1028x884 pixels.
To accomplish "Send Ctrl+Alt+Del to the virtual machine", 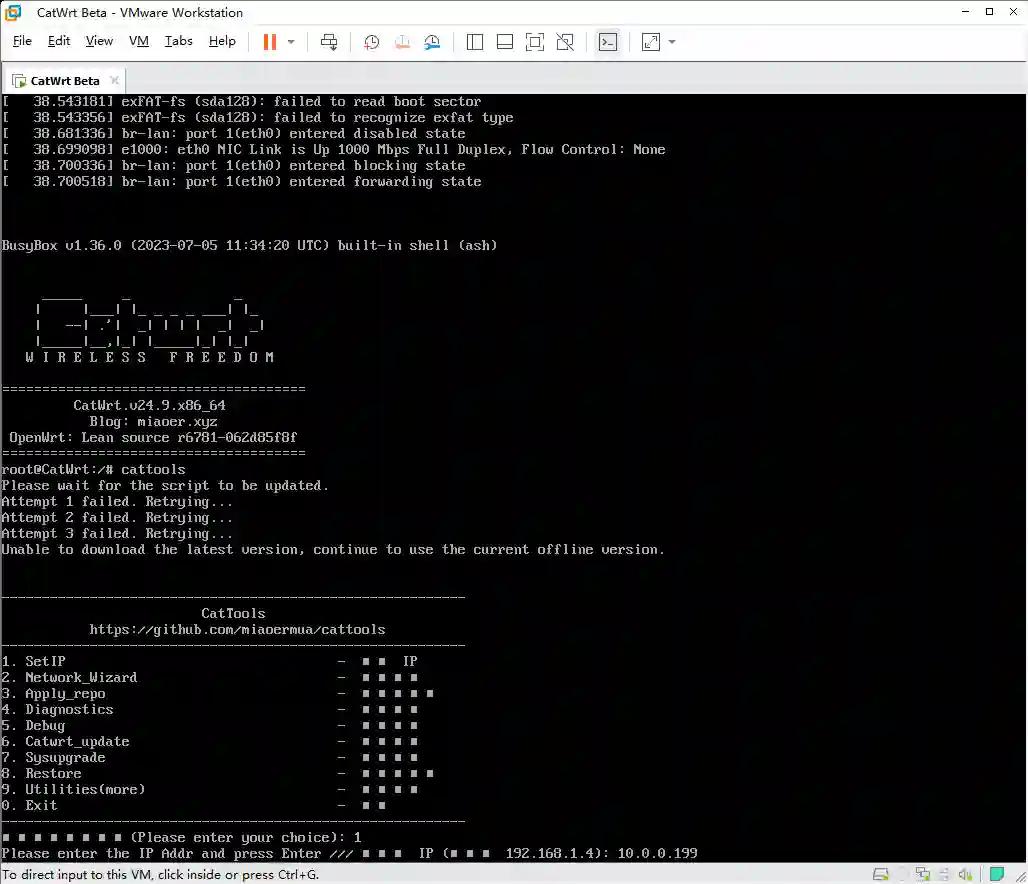I will pos(328,42).
